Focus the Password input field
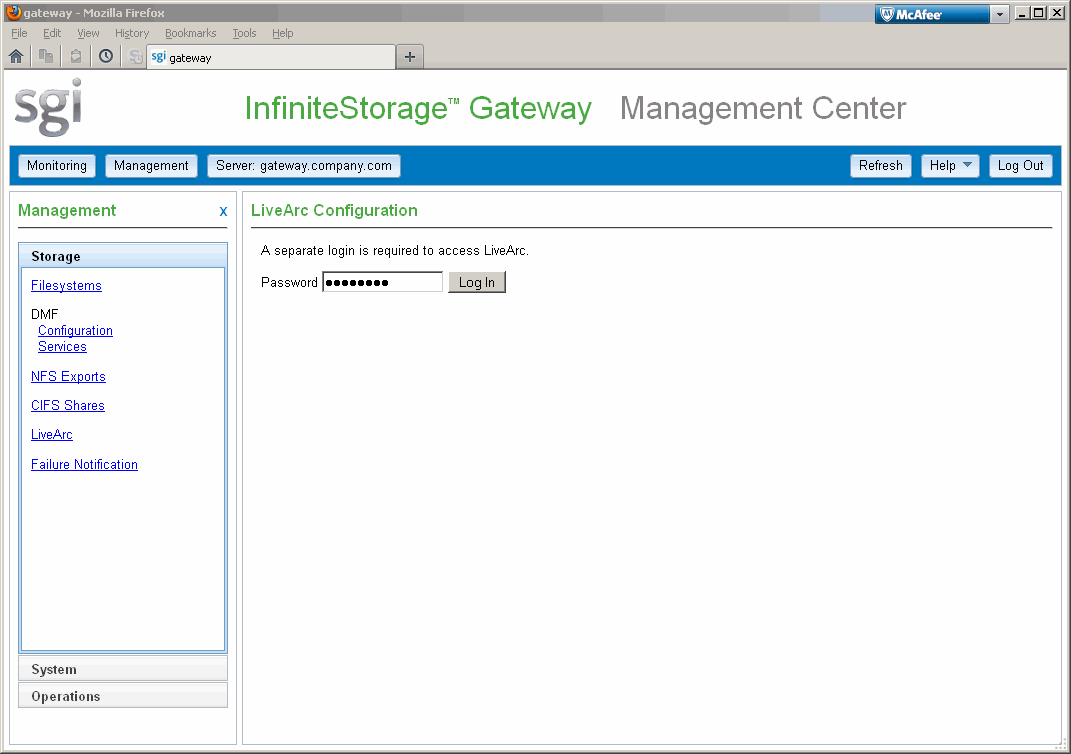 382,282
